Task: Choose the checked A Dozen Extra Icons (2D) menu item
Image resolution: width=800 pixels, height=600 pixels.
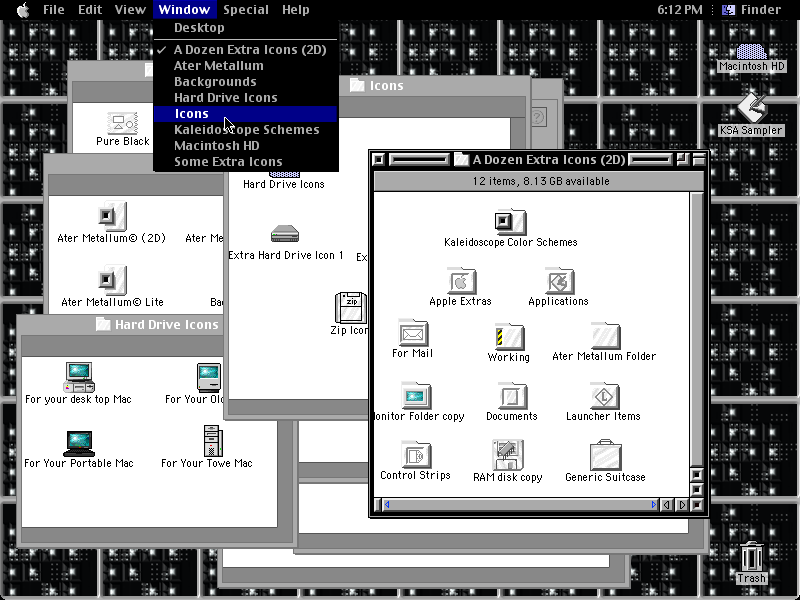Action: 245,49
